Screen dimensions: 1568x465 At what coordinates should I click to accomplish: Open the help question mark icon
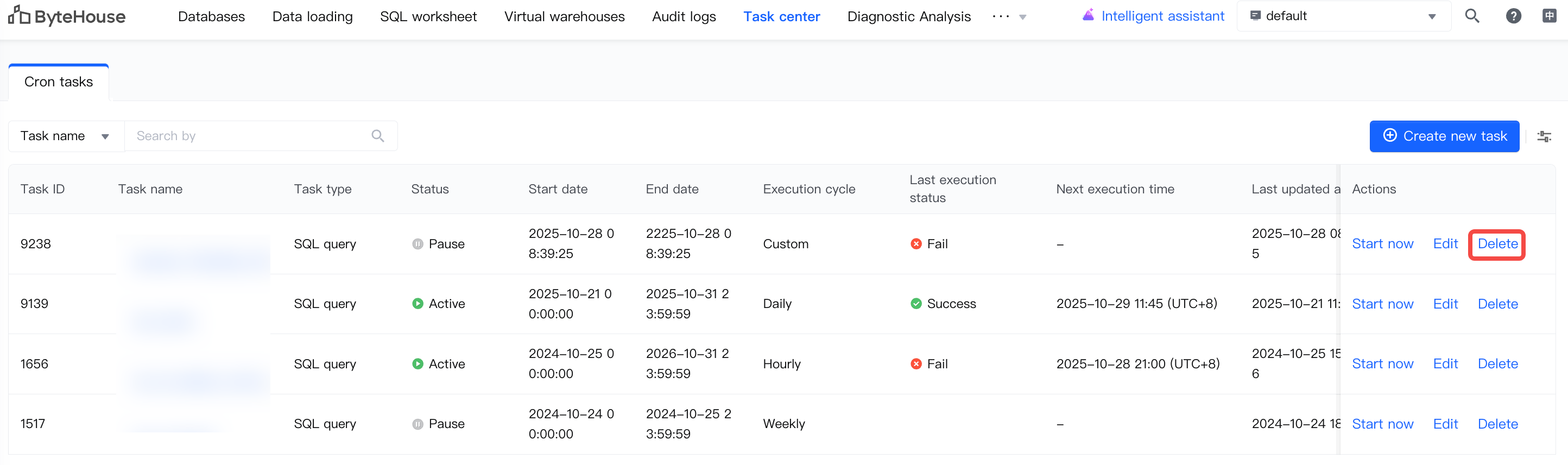coord(1513,16)
